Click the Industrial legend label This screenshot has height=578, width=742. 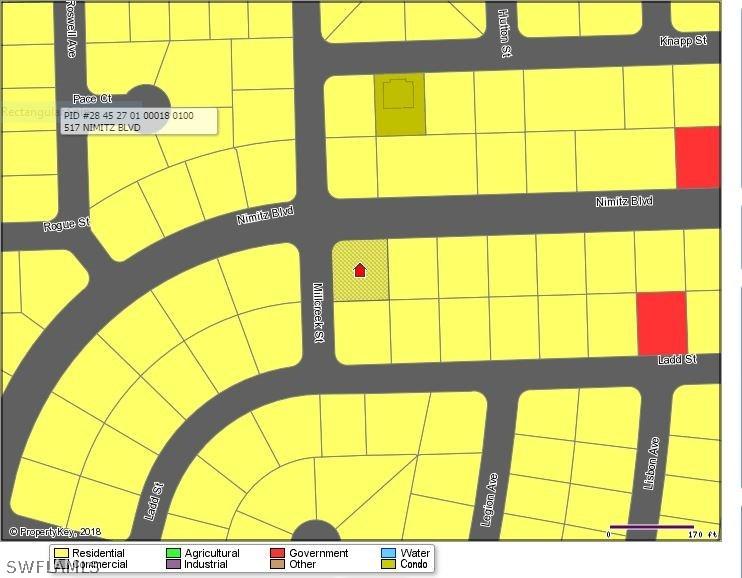coord(206,564)
